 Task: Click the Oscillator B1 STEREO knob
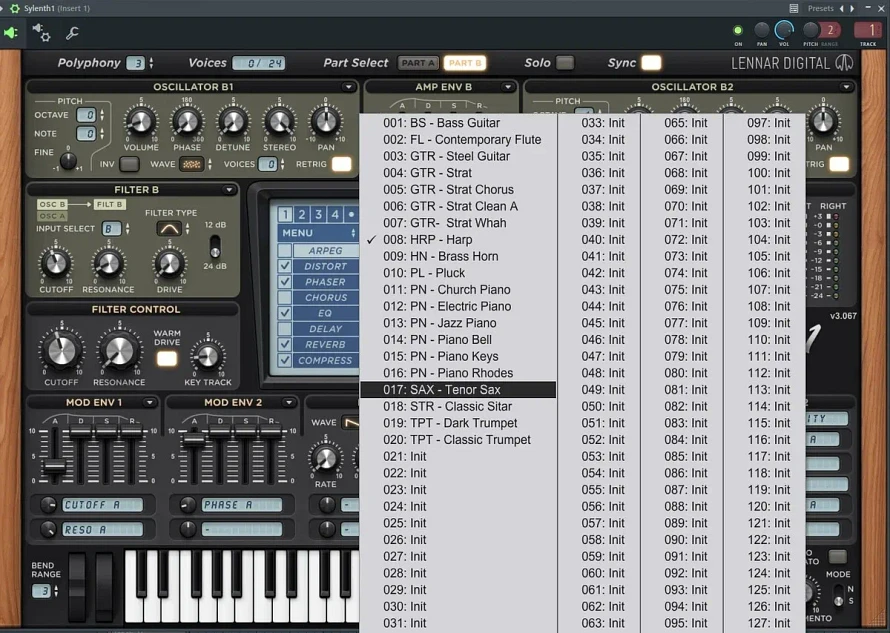click(279, 121)
